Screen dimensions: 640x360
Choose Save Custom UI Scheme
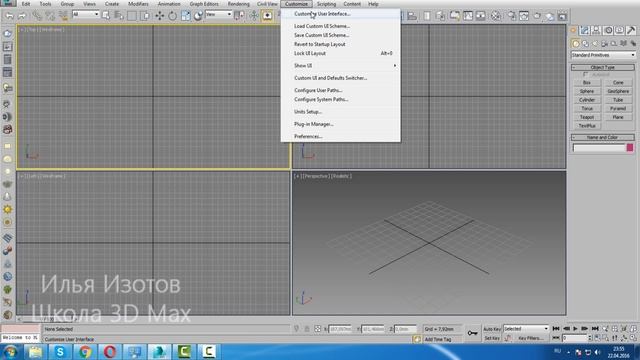pyautogui.click(x=341, y=35)
